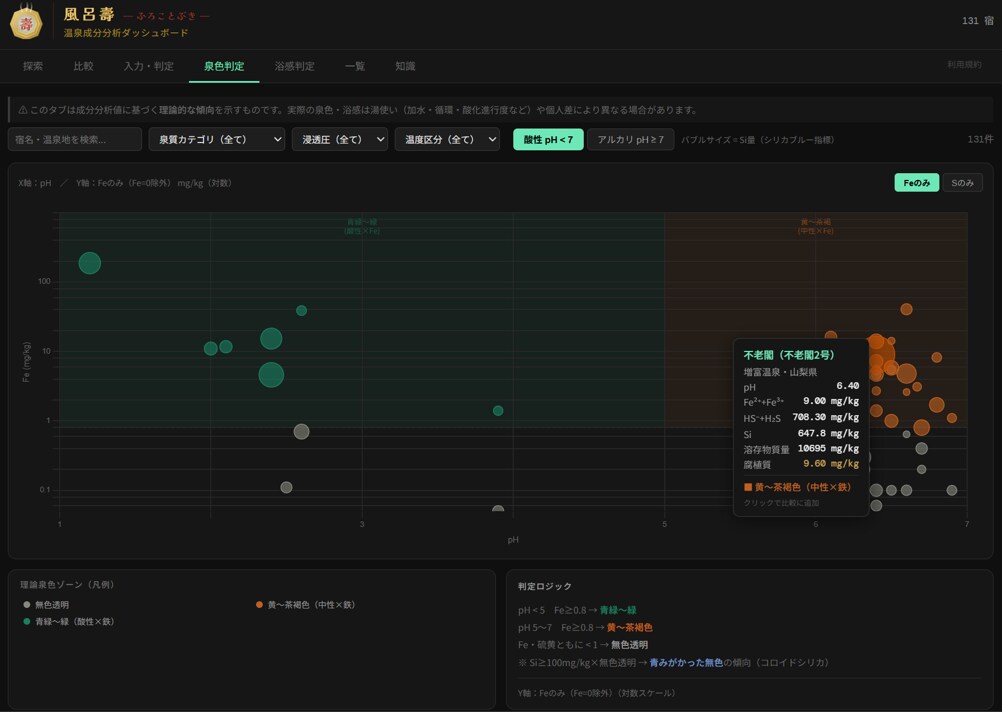1002x712 pixels.
Task: Click the warning icon in notice banner
Action: (23, 110)
